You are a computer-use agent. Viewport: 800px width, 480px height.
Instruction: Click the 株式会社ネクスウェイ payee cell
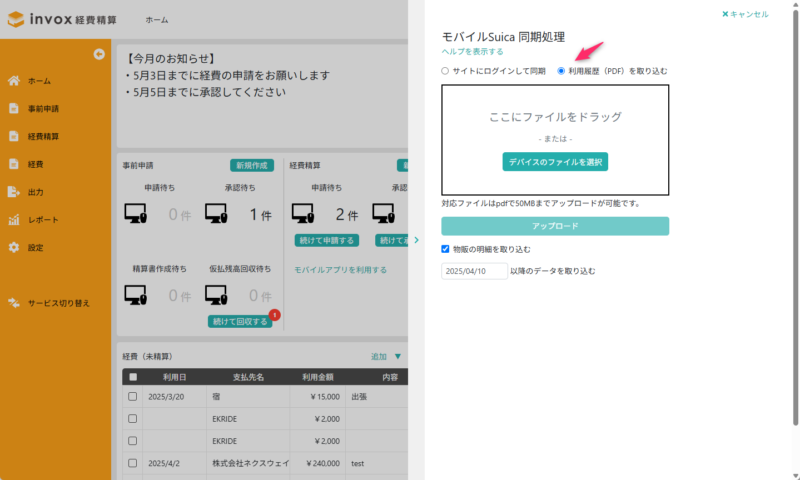(248, 463)
